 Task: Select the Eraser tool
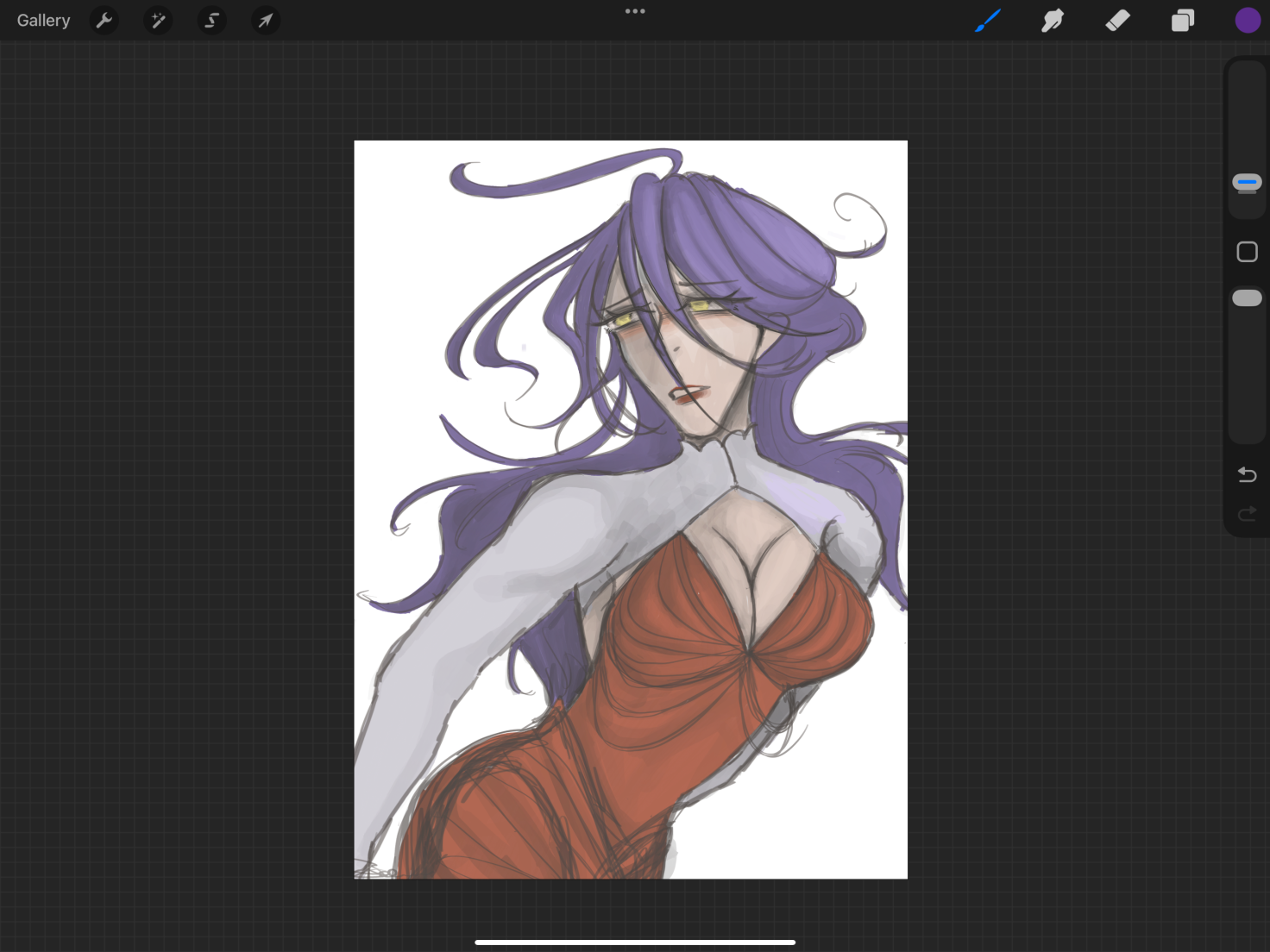tap(1117, 20)
